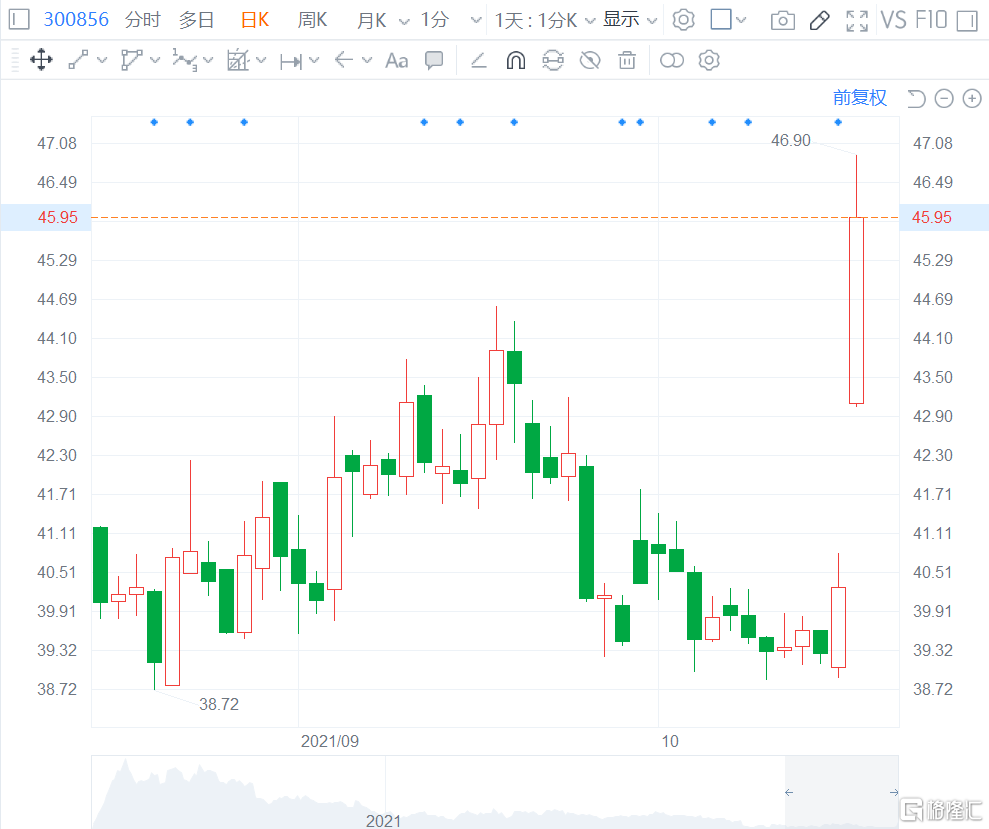Image resolution: width=989 pixels, height=829 pixels.
Task: Switch to the 分时 tab
Action: tap(143, 20)
